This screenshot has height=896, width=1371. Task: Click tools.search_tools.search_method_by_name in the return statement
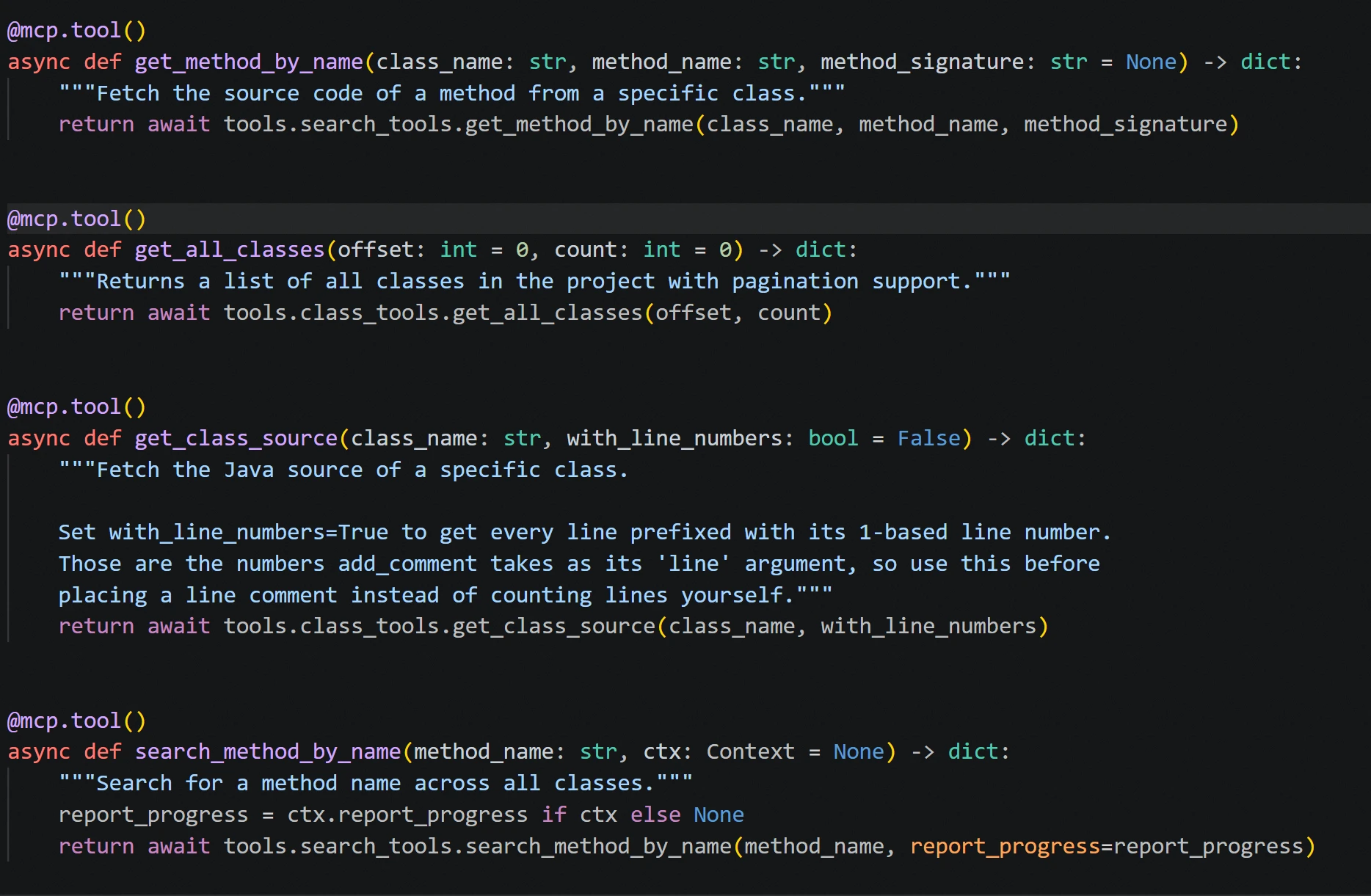click(478, 847)
